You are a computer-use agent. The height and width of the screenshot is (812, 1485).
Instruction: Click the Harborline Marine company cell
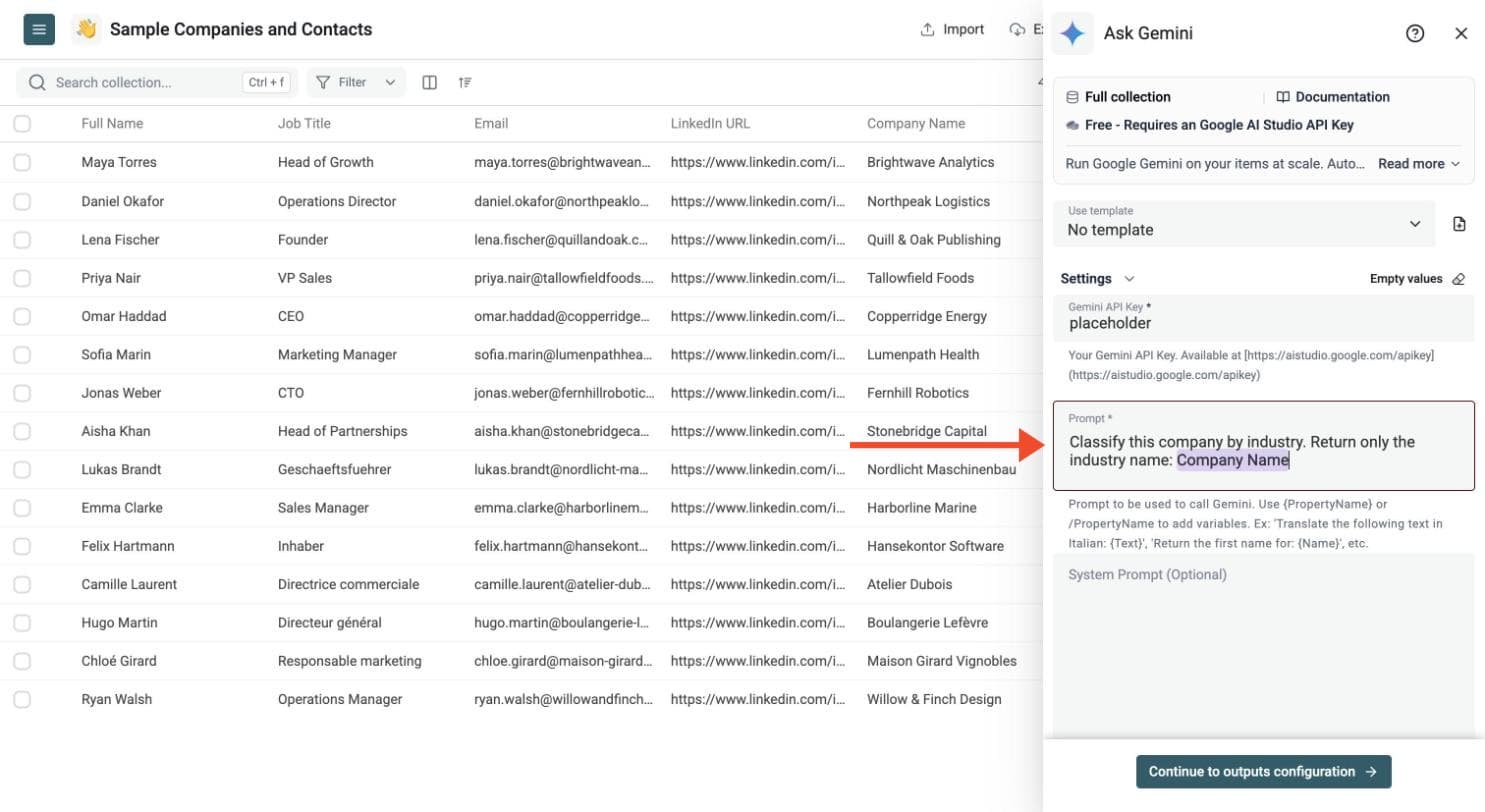pyautogui.click(x=922, y=508)
